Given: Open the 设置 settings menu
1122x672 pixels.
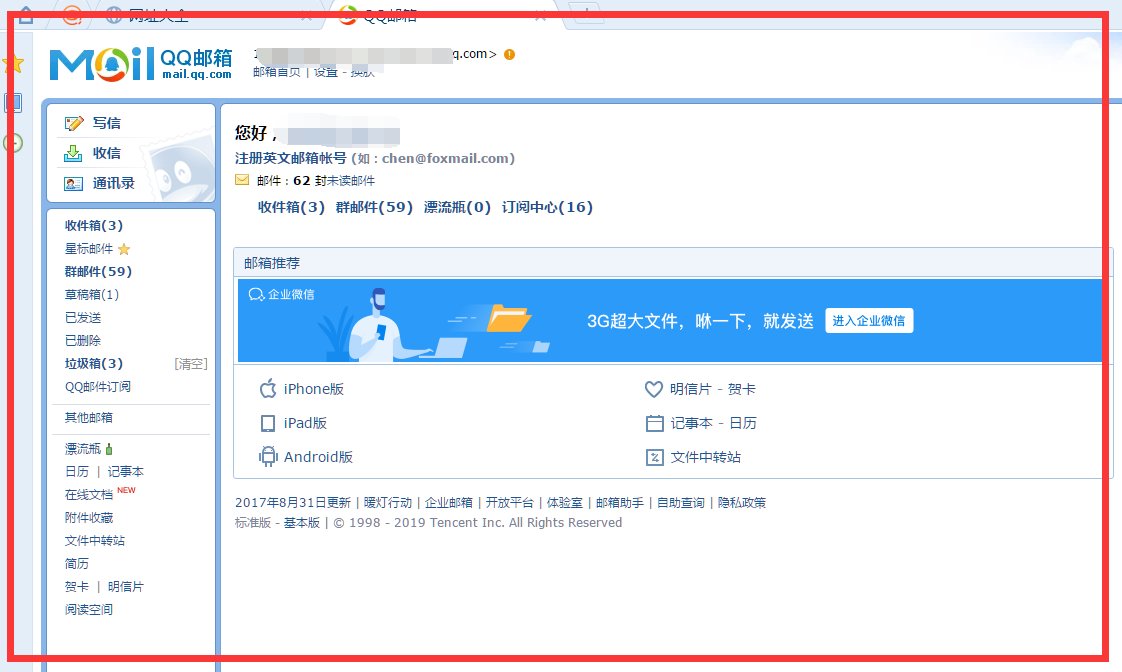Looking at the screenshot, I should click(x=326, y=74).
